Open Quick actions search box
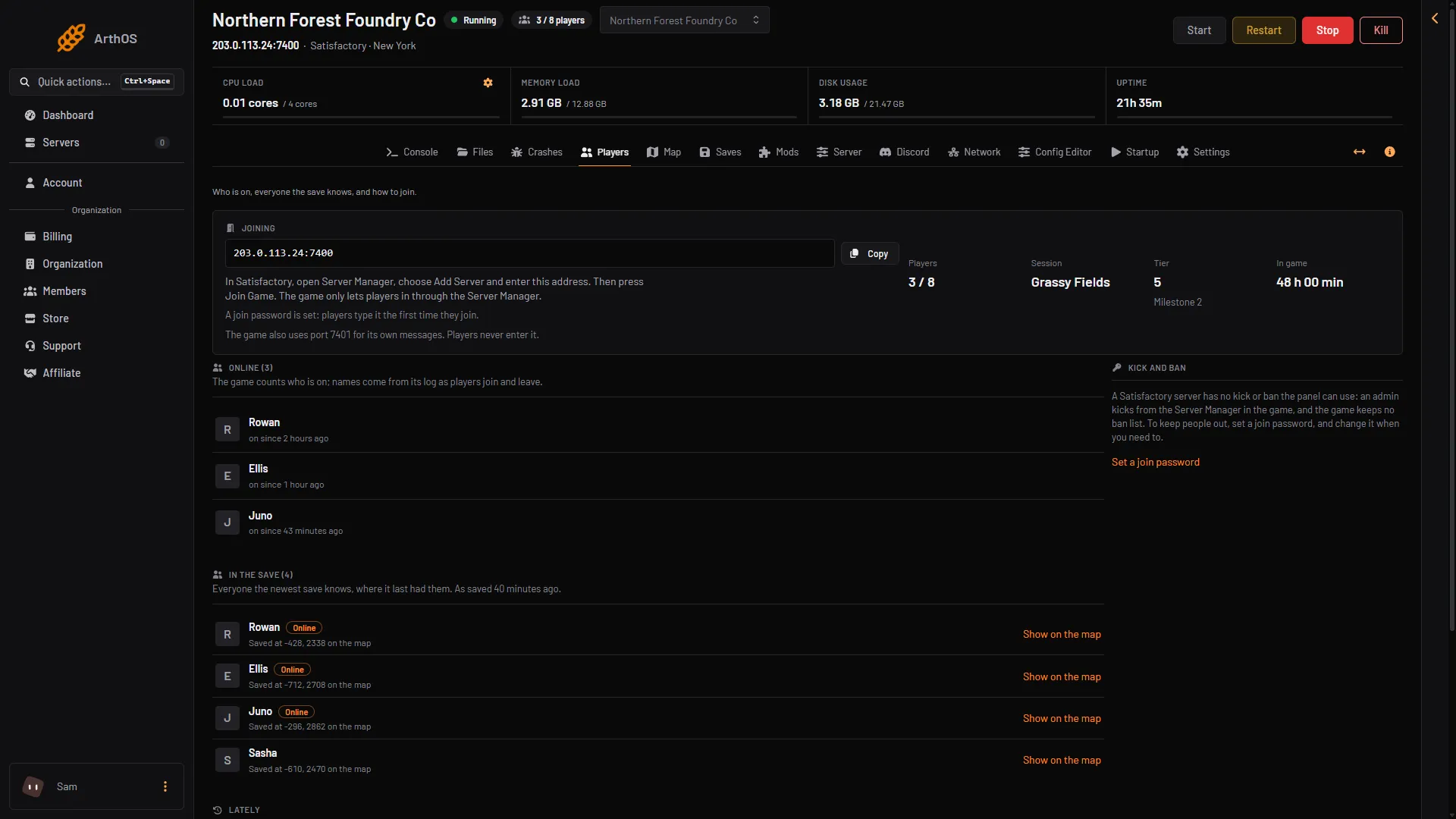 [x=96, y=82]
